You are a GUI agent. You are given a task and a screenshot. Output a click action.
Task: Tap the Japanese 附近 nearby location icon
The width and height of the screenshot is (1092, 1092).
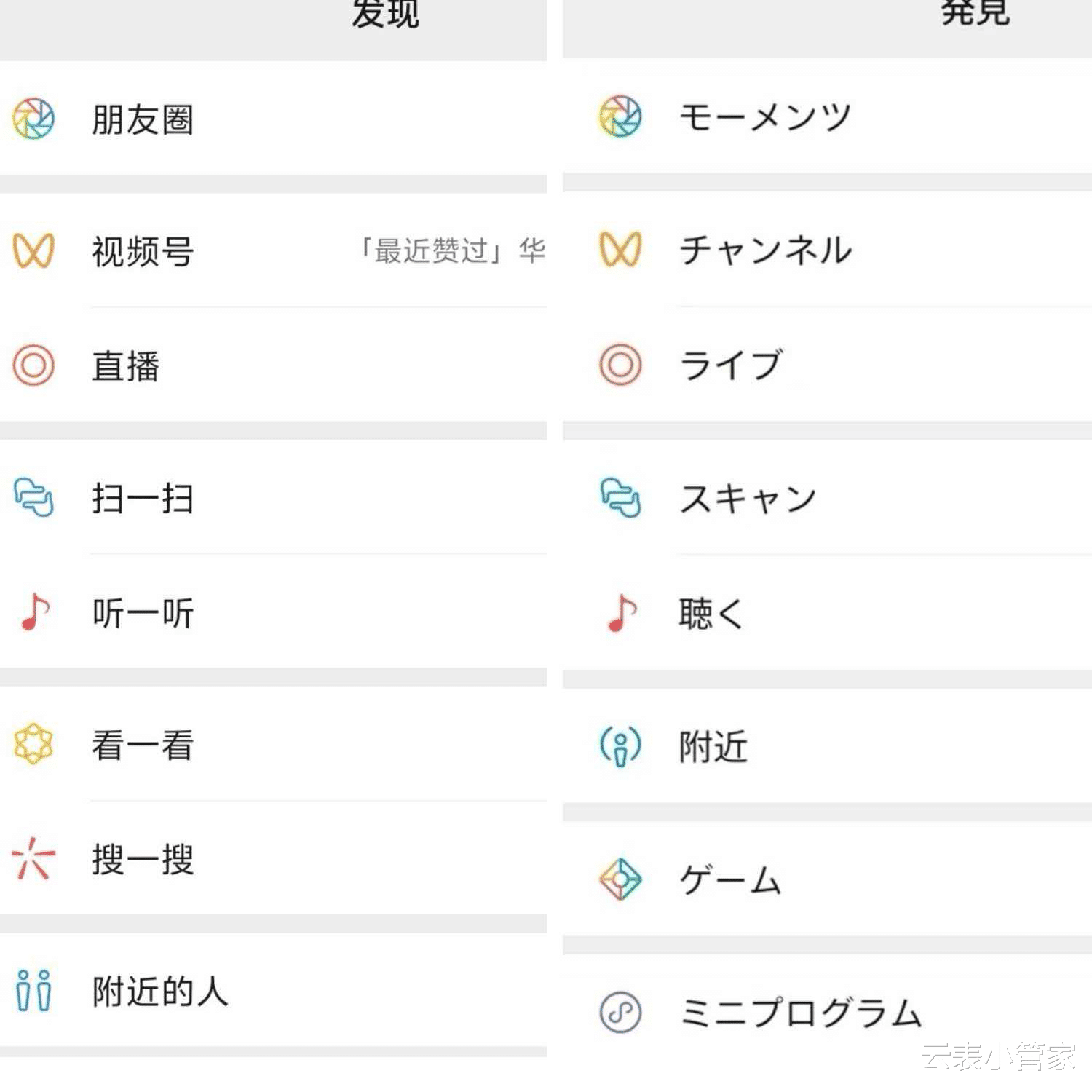(x=620, y=746)
